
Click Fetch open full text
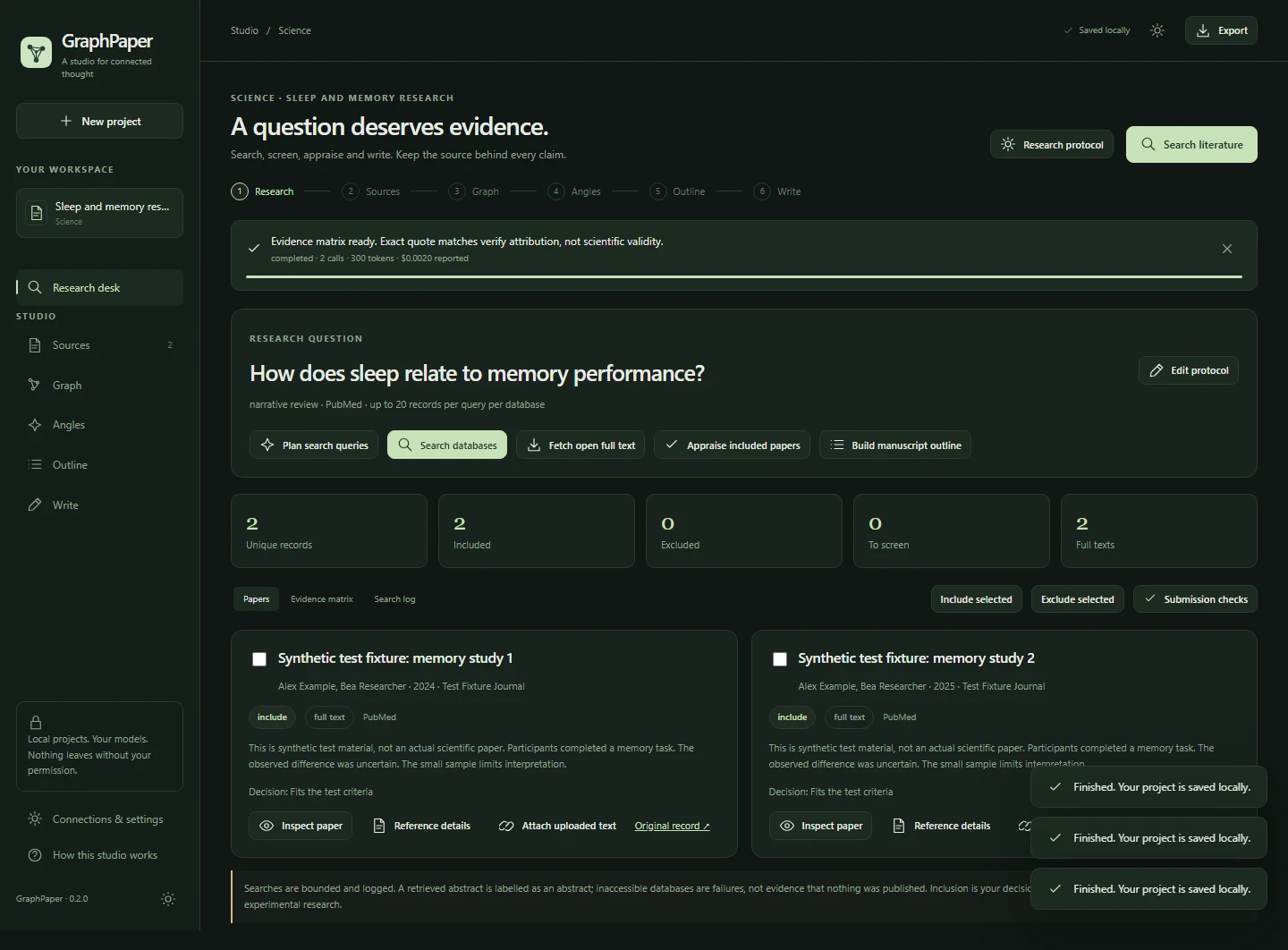click(580, 445)
